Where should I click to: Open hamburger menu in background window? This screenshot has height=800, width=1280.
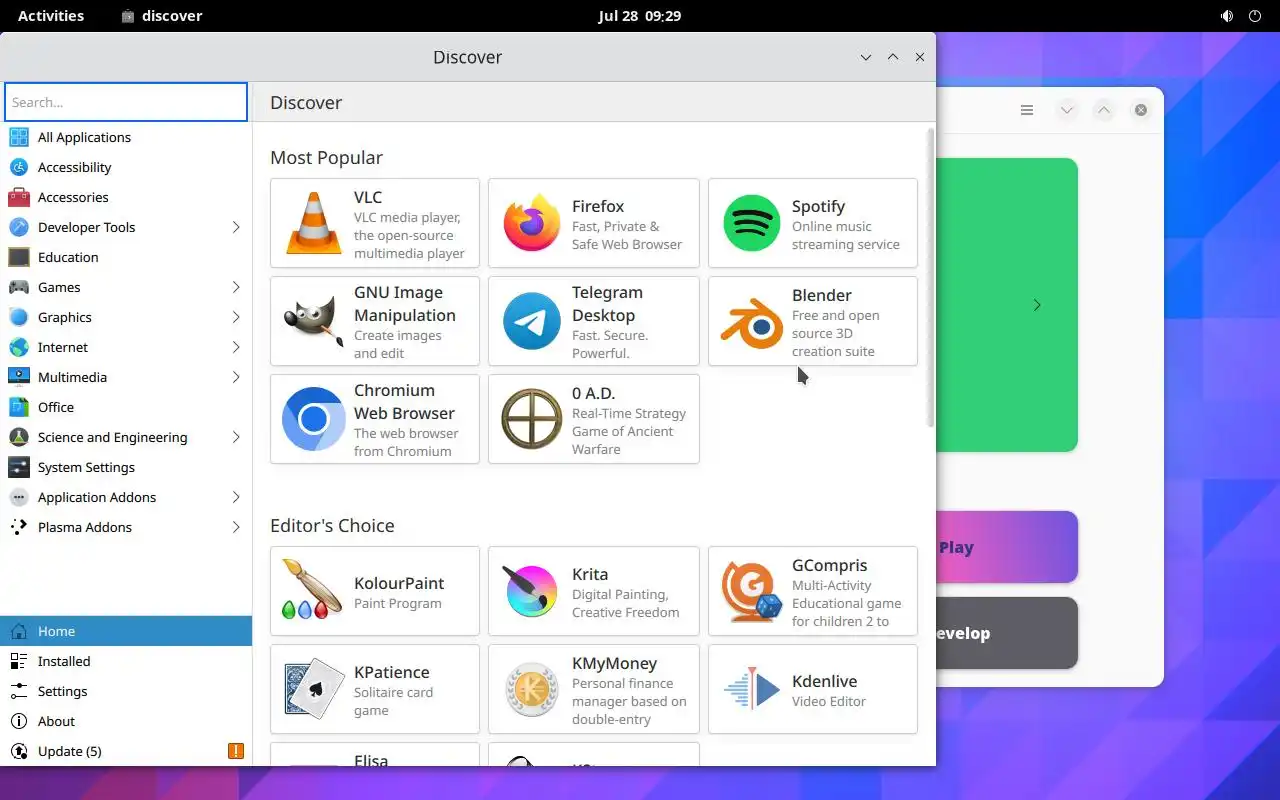[x=1027, y=110]
